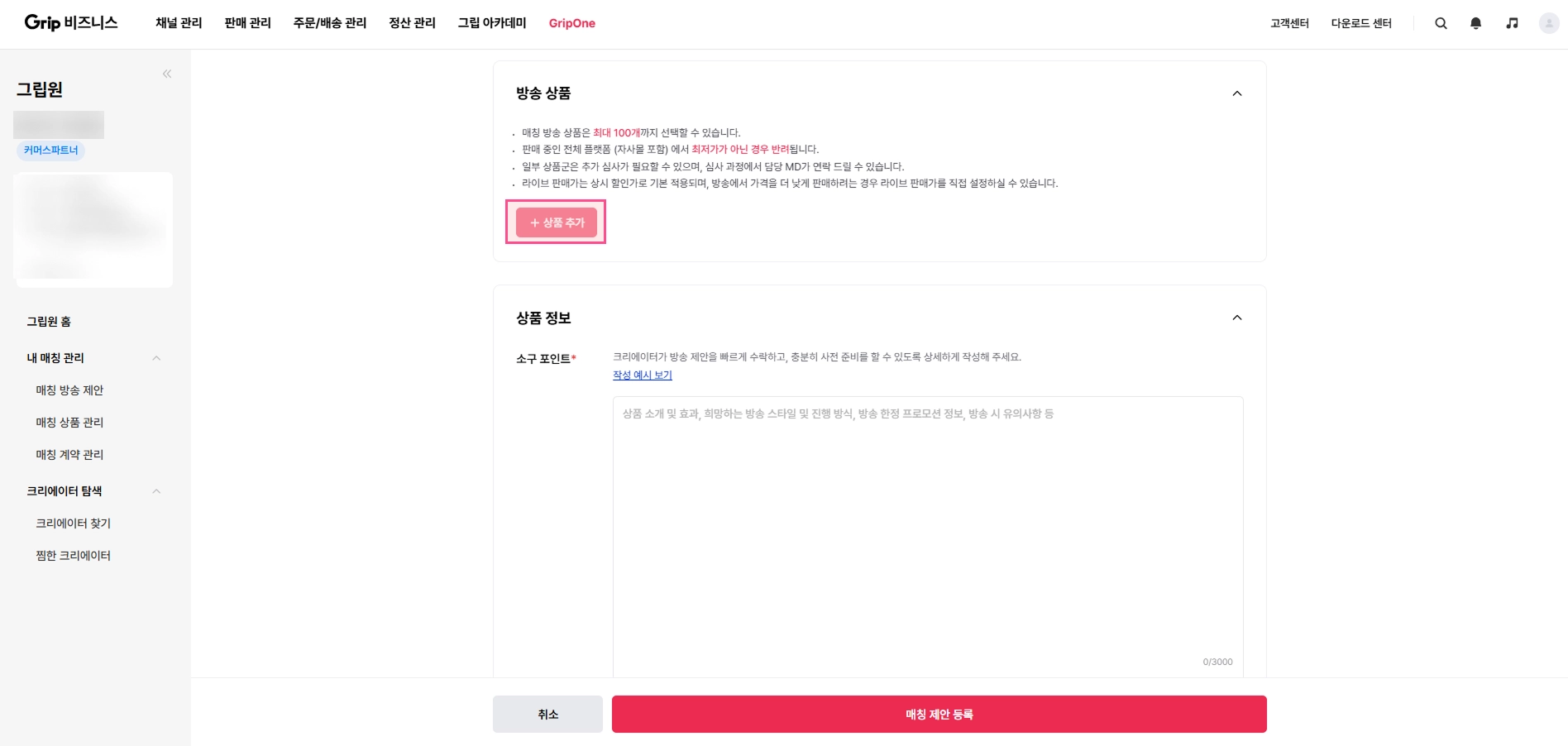1568x746 pixels.
Task: Click the 취소 button
Action: [x=547, y=715]
